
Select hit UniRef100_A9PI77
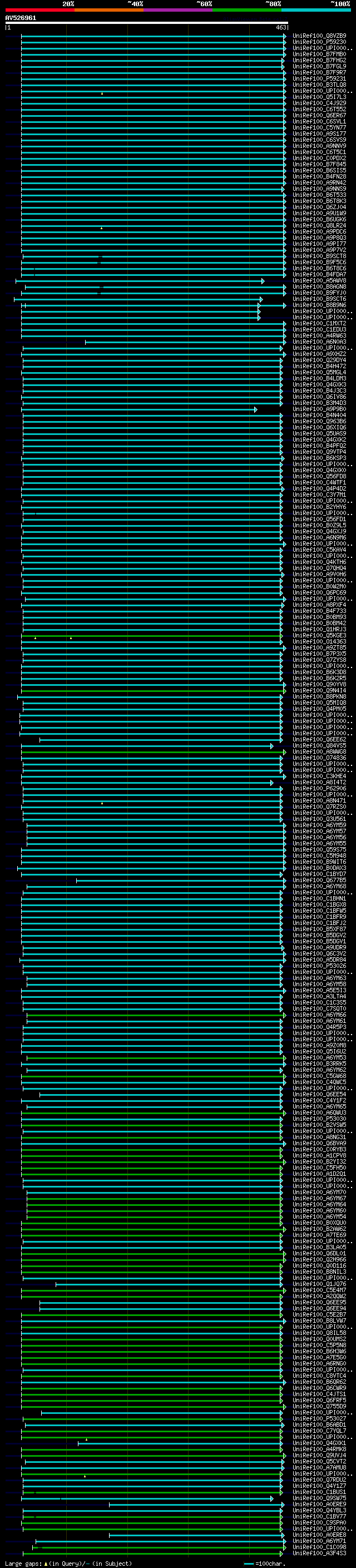pyautogui.click(x=319, y=244)
